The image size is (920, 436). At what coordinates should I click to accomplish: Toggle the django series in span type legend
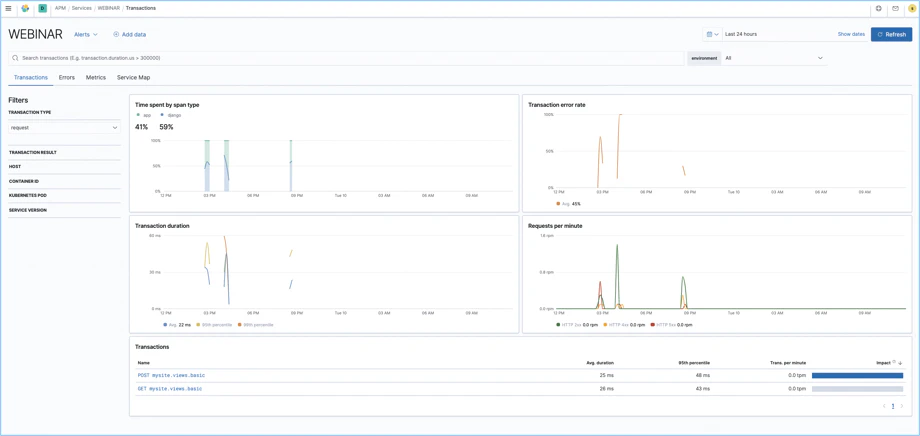pos(171,115)
